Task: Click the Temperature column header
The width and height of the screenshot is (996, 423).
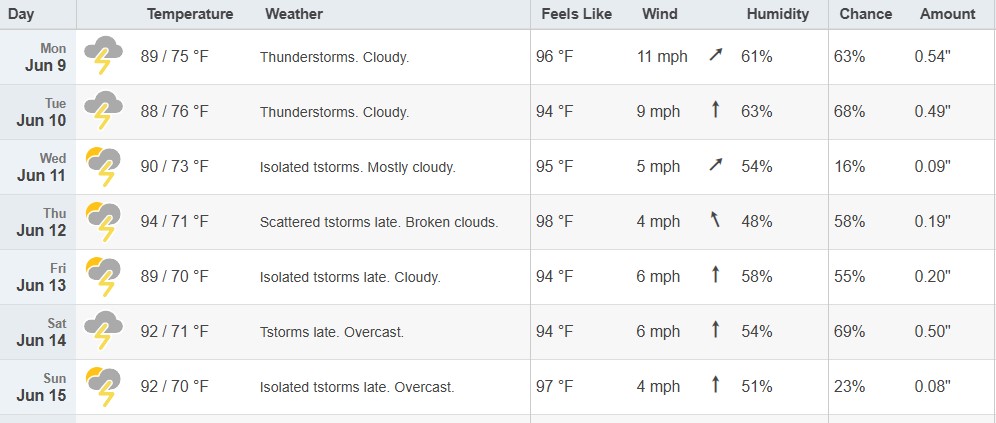Action: click(x=190, y=14)
